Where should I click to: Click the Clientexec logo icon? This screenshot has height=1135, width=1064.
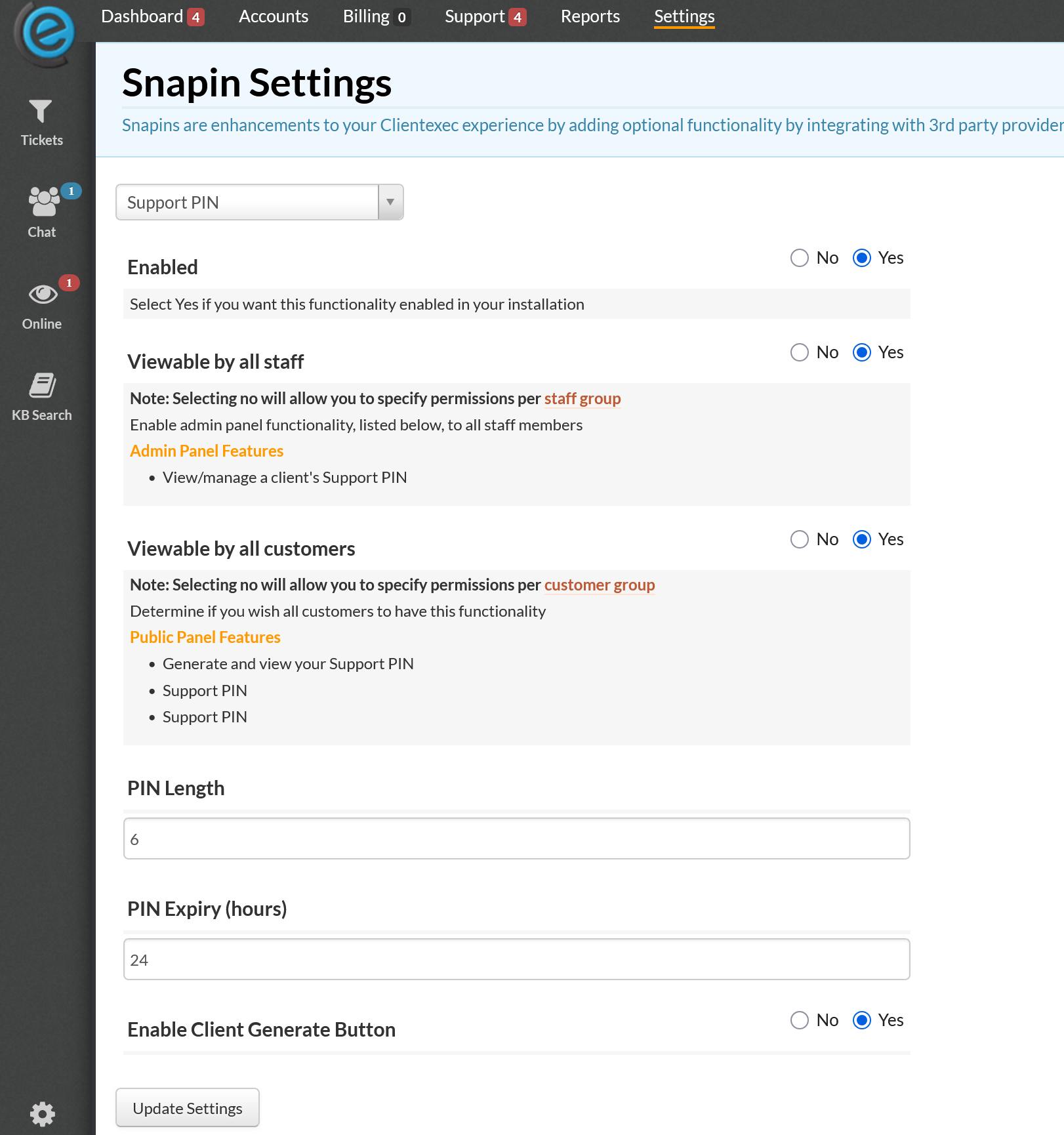46,33
